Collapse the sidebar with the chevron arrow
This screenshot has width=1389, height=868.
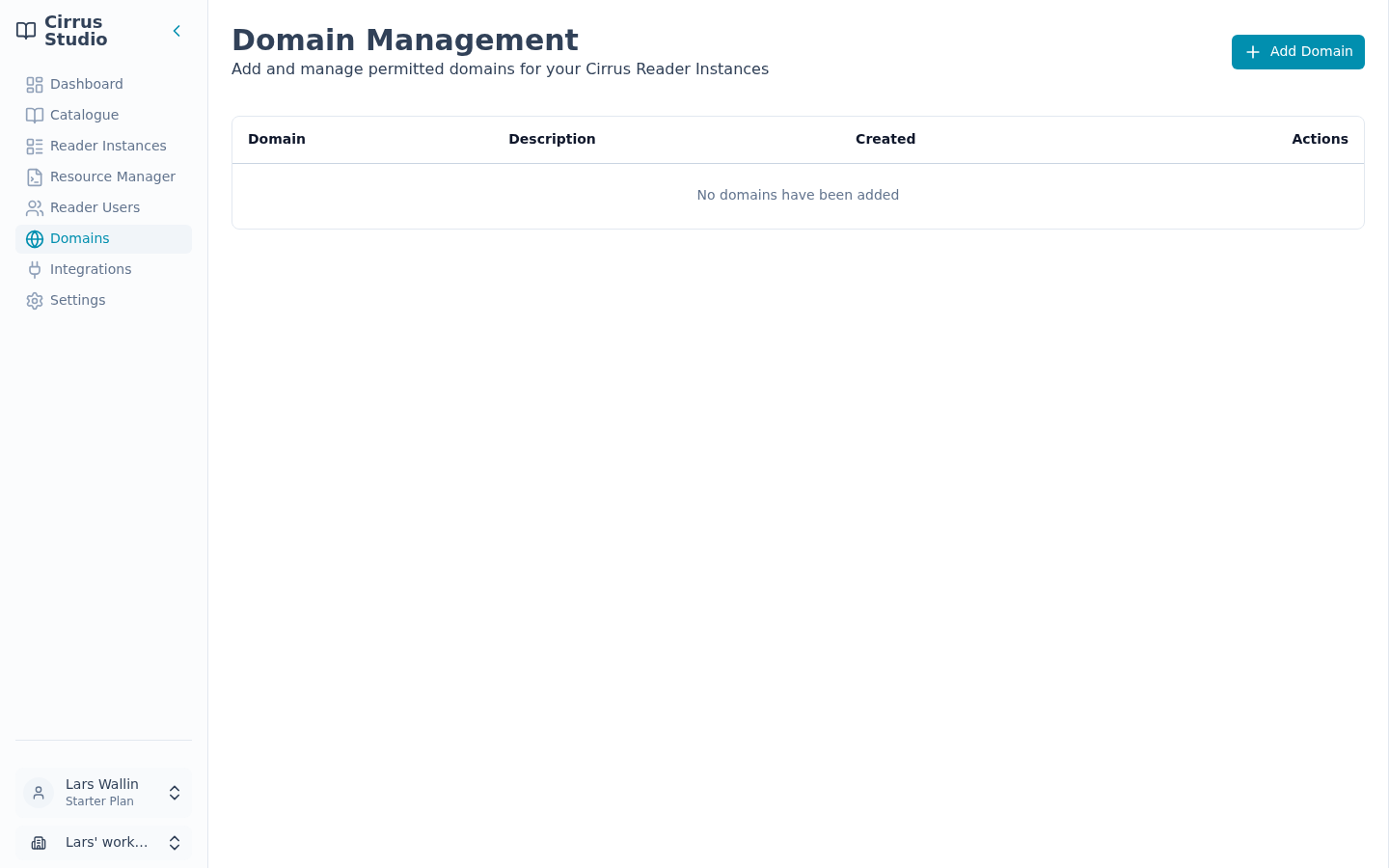(177, 31)
